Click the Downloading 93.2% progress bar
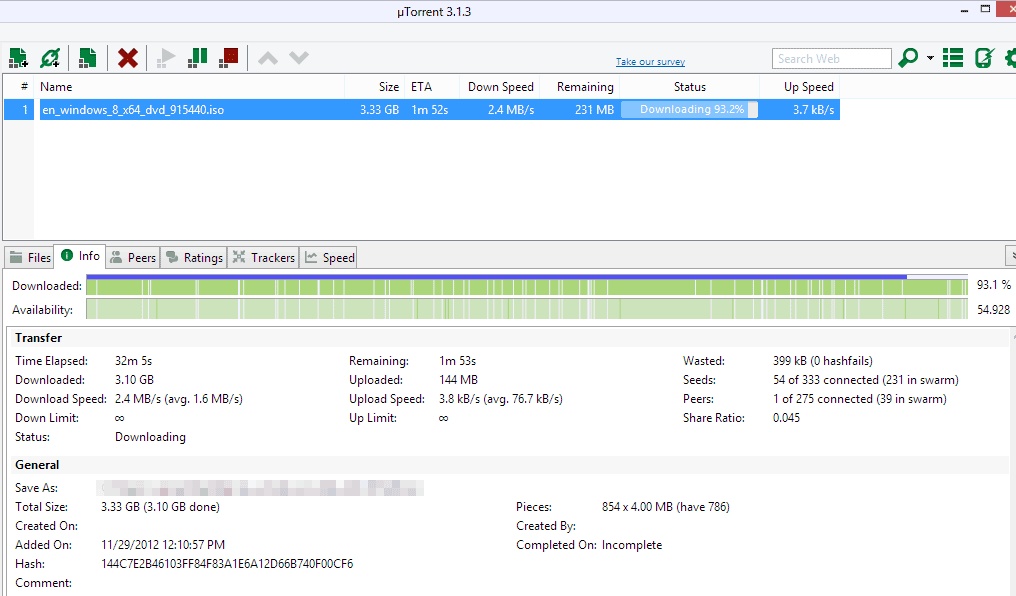The image size is (1016, 596). pyautogui.click(x=690, y=110)
